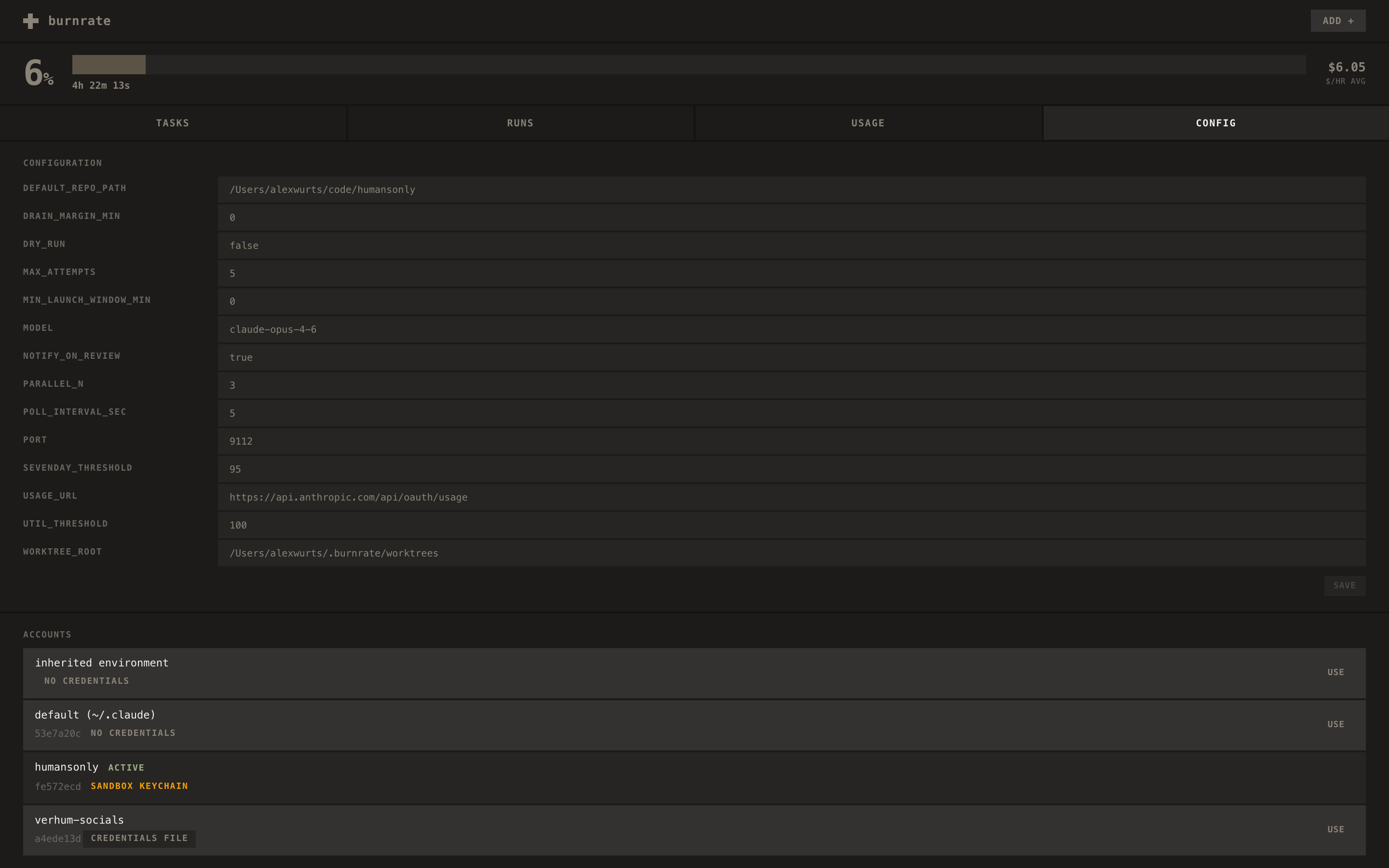Viewport: 1389px width, 868px height.
Task: Click the CONFIGURATION section heading
Action: pyautogui.click(x=63, y=163)
